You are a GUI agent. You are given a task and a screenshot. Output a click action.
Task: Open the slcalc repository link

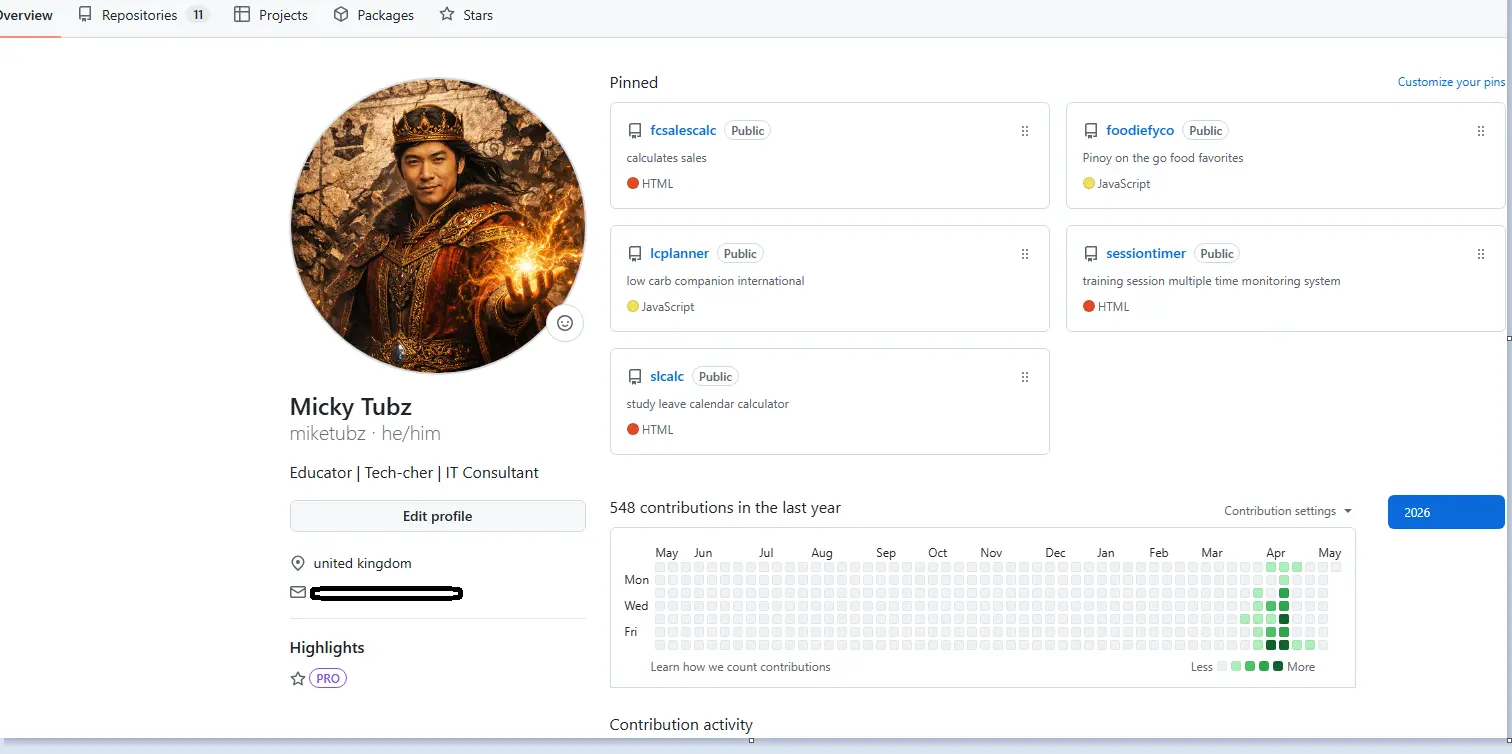click(x=667, y=376)
